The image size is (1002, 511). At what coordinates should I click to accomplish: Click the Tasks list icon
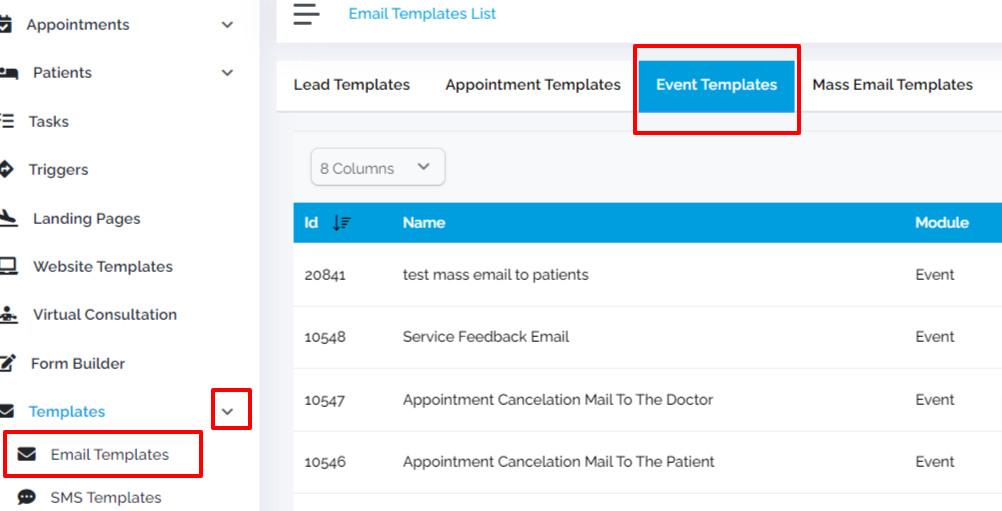click(6, 121)
